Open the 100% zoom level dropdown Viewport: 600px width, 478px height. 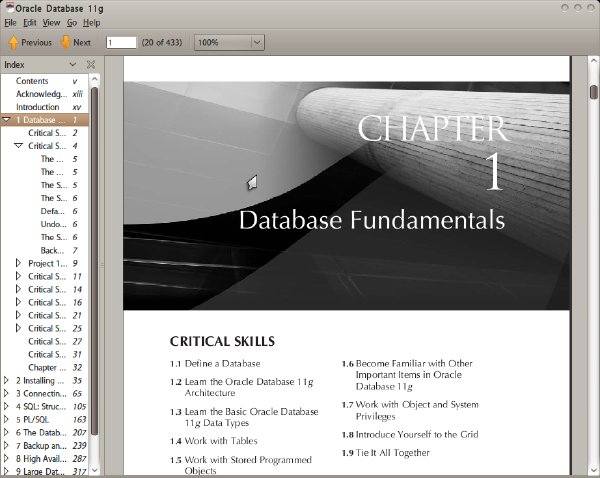229,42
